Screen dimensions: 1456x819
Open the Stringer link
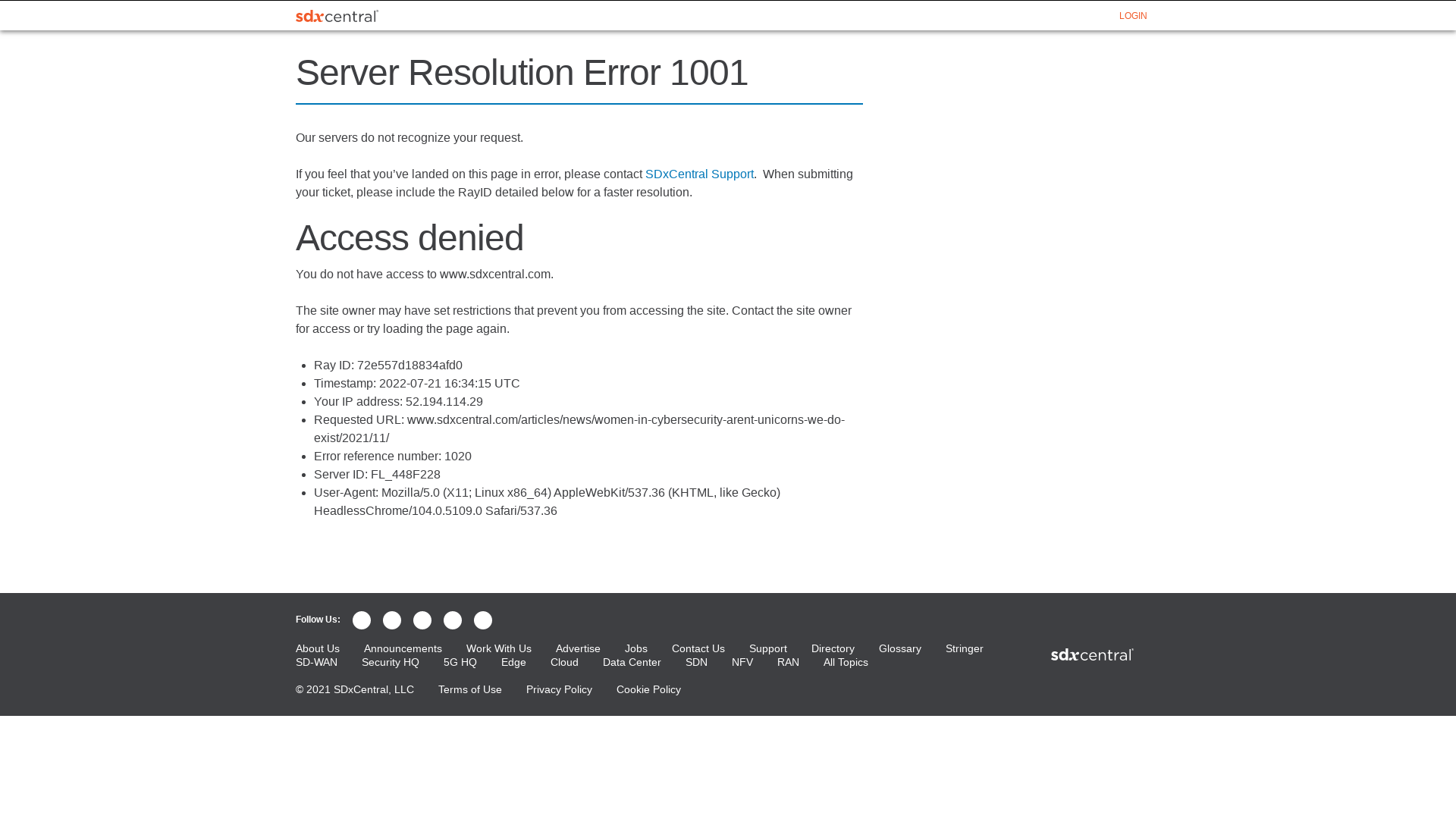click(965, 649)
